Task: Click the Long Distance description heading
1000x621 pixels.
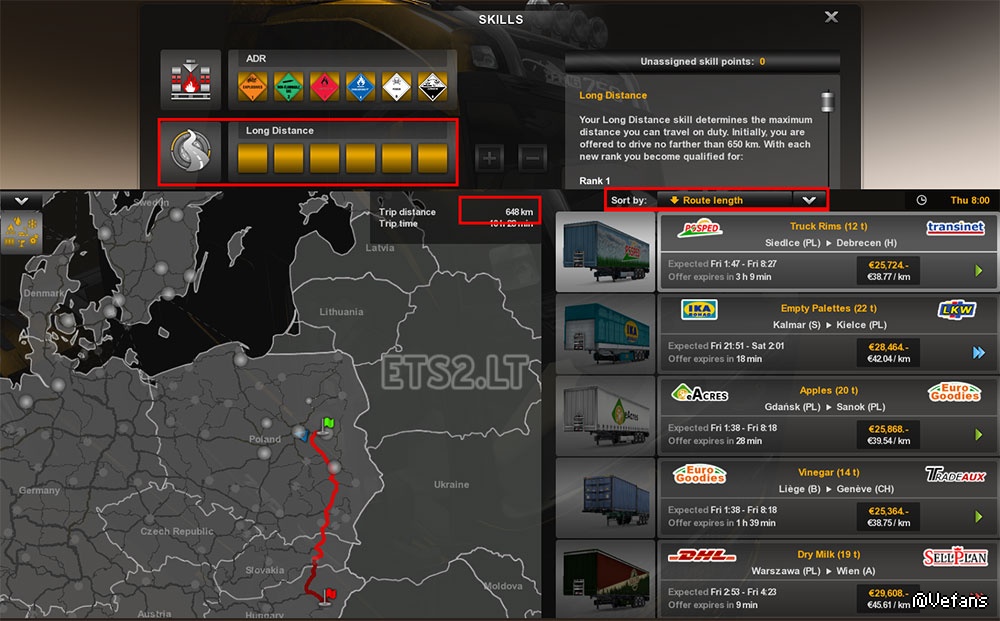Action: pyautogui.click(x=613, y=96)
